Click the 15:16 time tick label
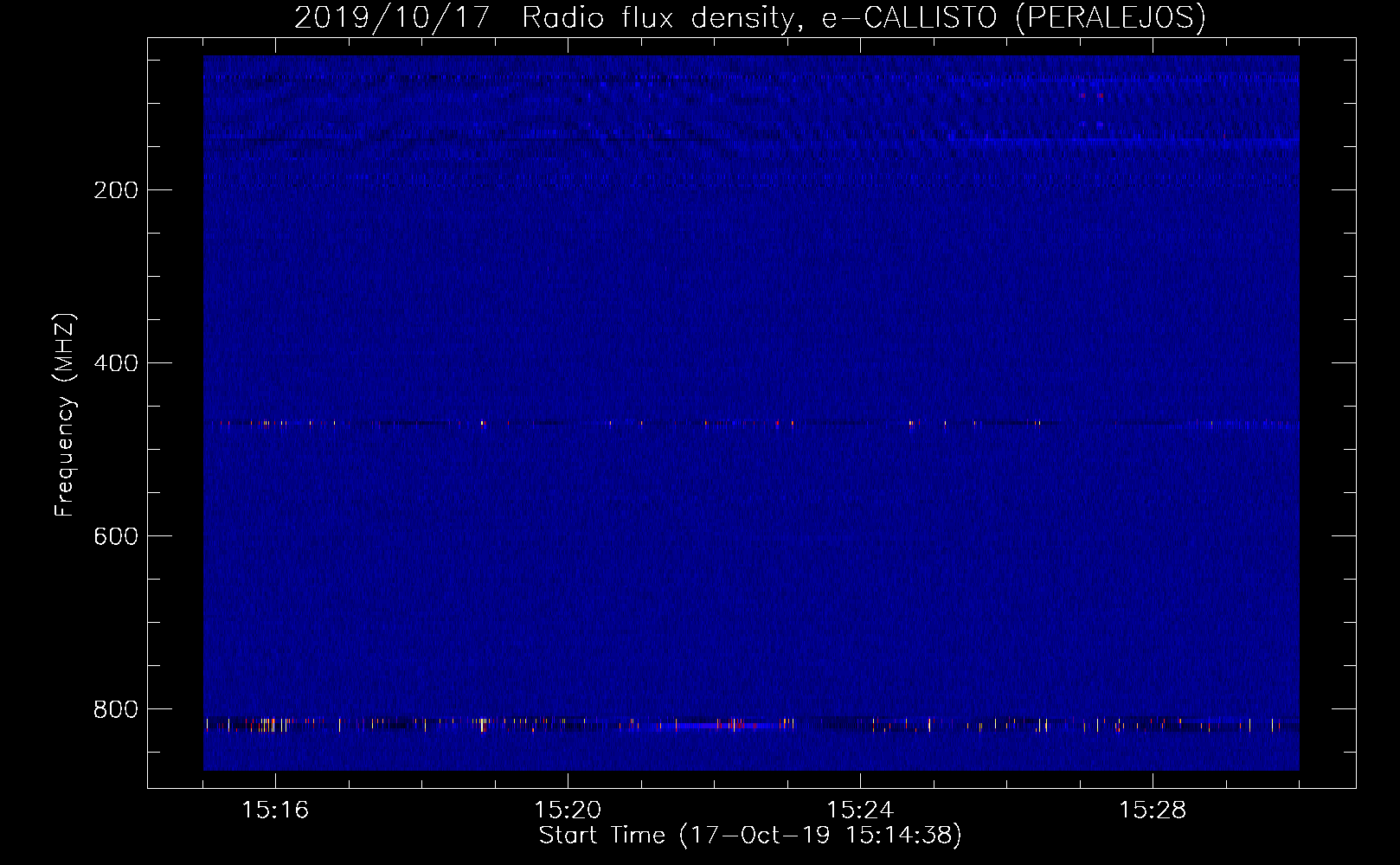 275,811
